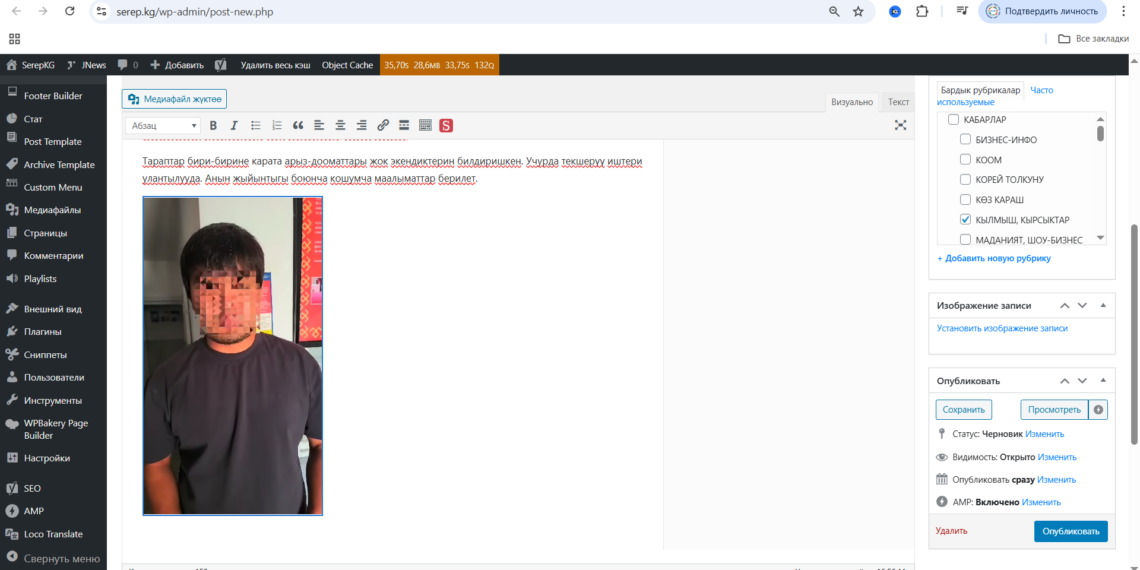This screenshot has width=1140, height=570.
Task: Select the inserted photo in the editor
Action: point(232,355)
